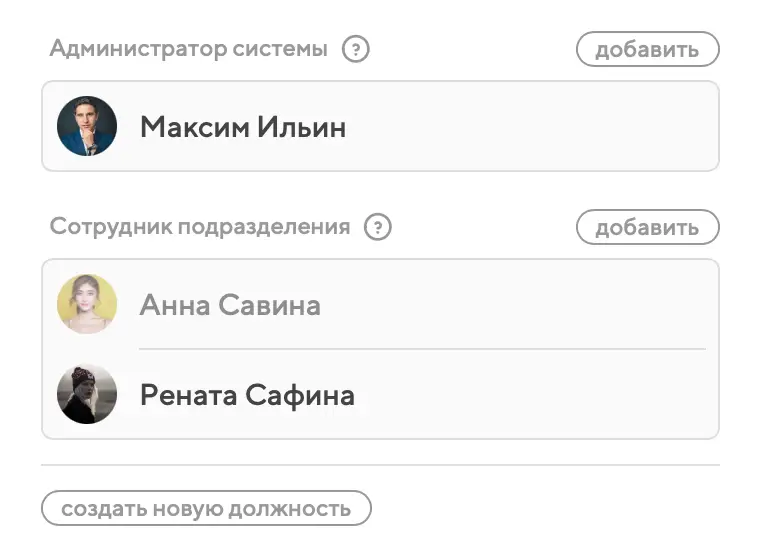
Task: Click help icon beside Администратор системы
Action: [355, 49]
